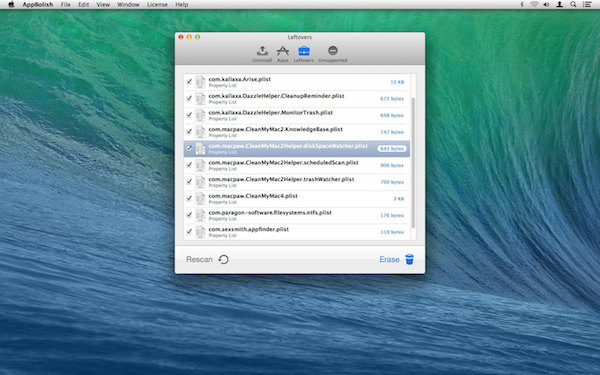The height and width of the screenshot is (375, 600).
Task: Open the Apple menu
Action: click(x=11, y=5)
